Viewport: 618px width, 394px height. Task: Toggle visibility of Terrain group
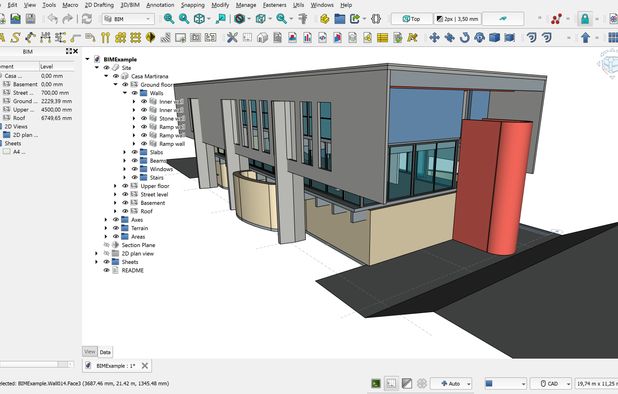pyautogui.click(x=116, y=228)
